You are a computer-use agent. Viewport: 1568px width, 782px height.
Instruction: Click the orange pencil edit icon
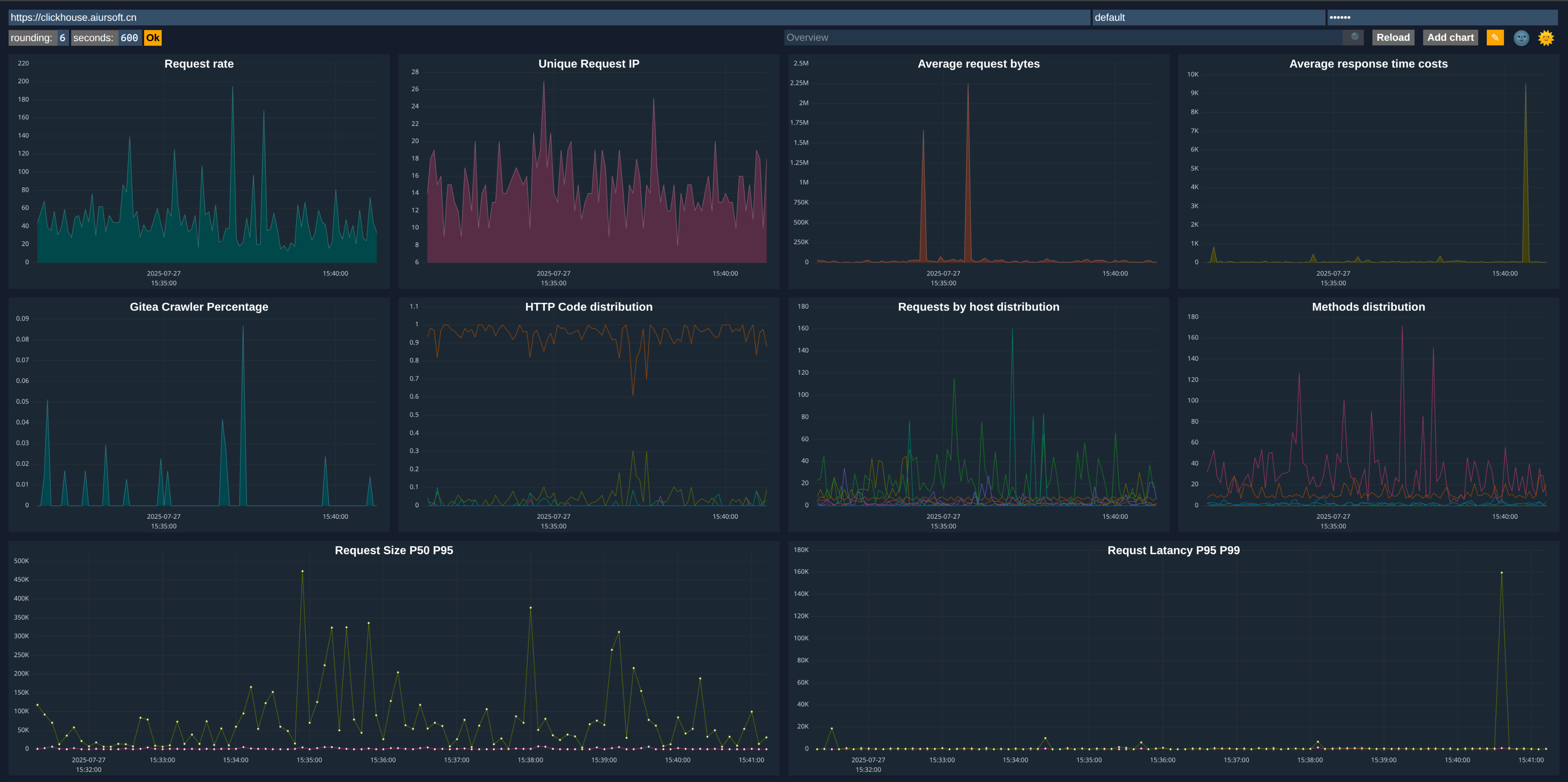(1495, 38)
